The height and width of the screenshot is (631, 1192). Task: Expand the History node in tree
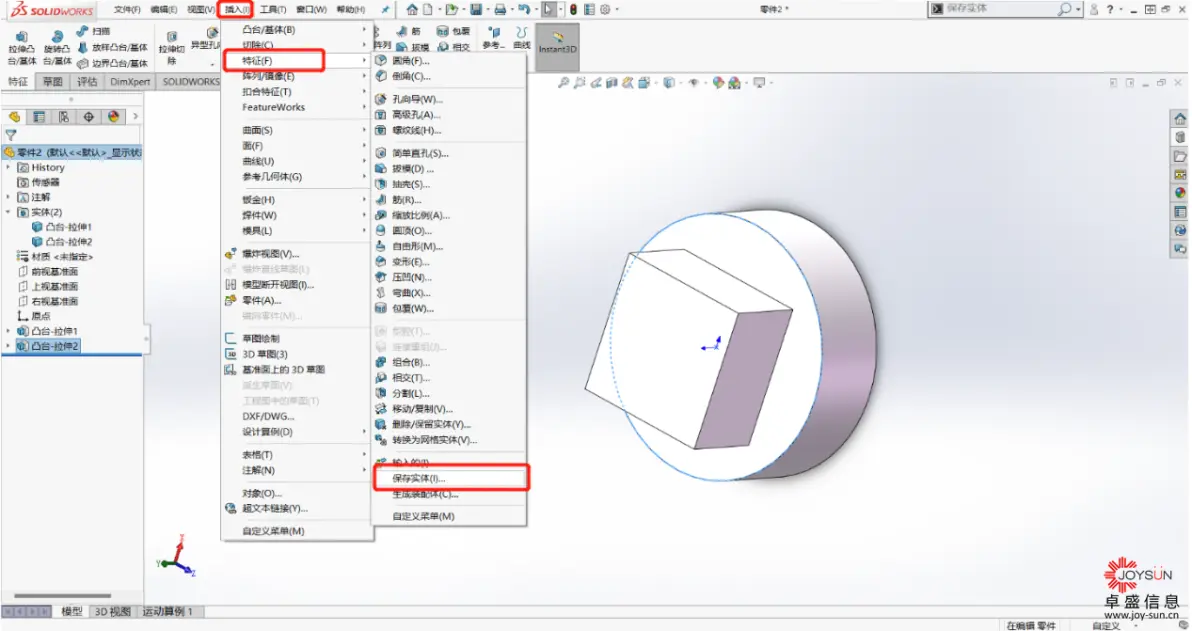8,167
